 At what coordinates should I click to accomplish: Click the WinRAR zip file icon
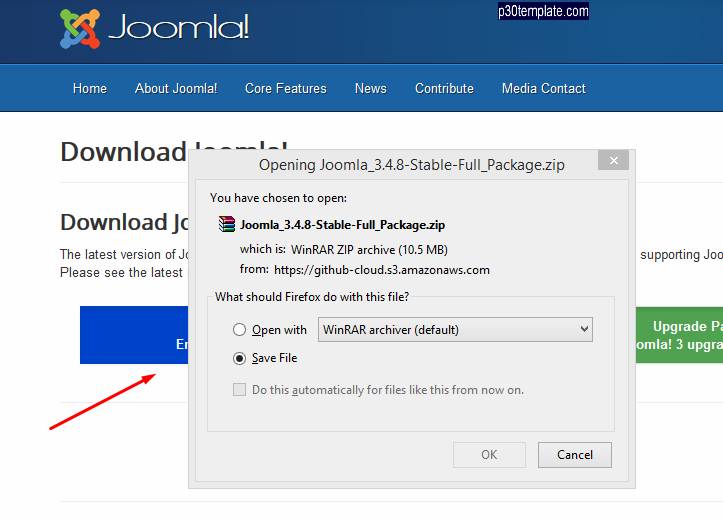click(227, 225)
